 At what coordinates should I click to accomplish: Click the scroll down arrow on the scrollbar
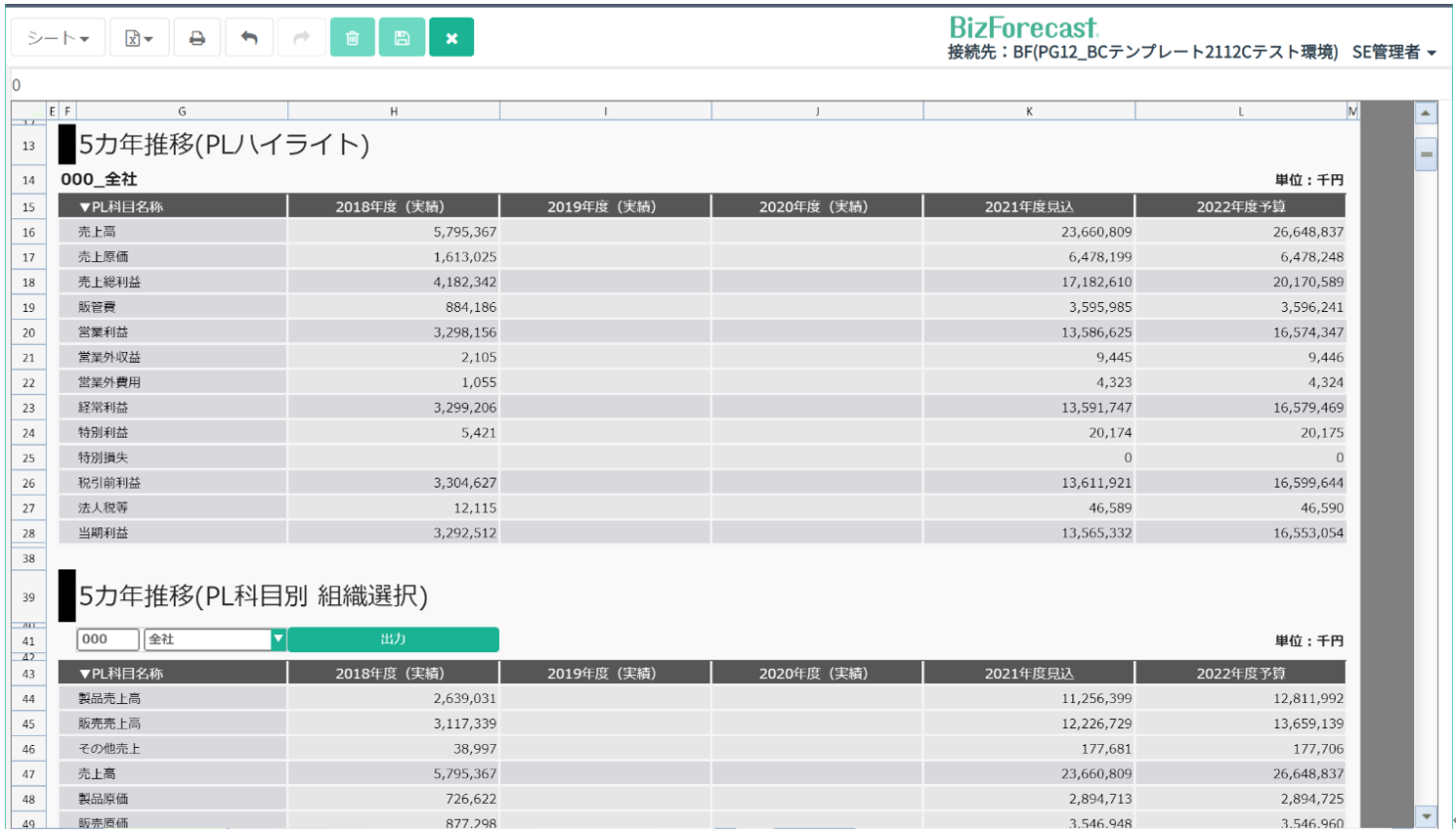click(x=1426, y=816)
